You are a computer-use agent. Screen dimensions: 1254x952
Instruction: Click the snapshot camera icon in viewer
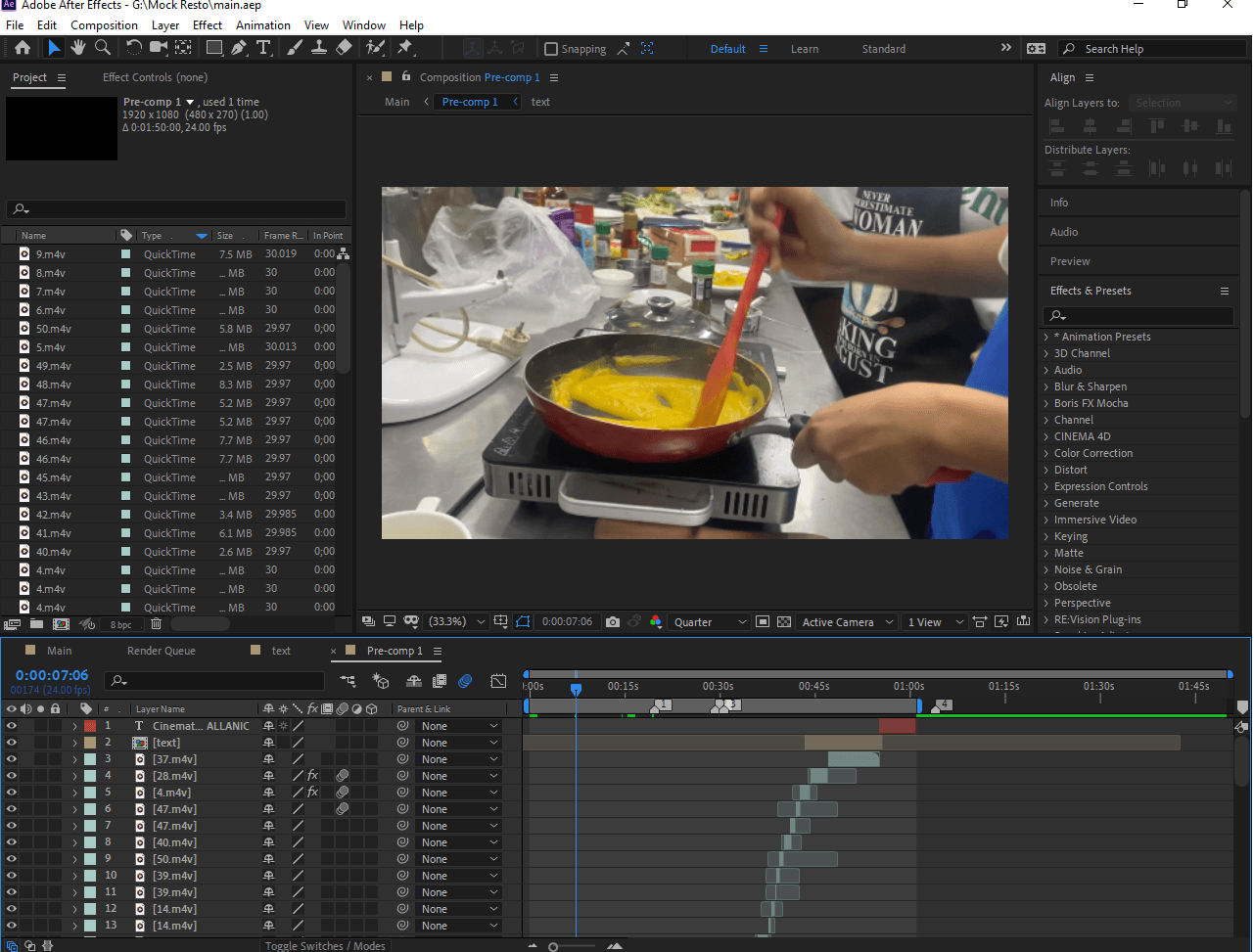pos(612,622)
